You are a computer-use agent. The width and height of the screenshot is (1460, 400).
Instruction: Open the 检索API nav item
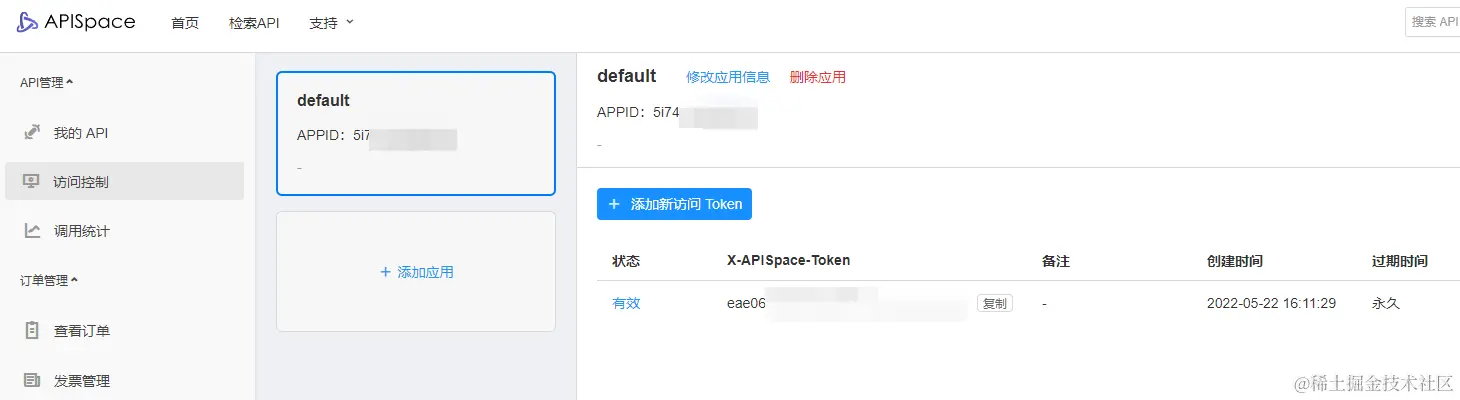pyautogui.click(x=254, y=23)
